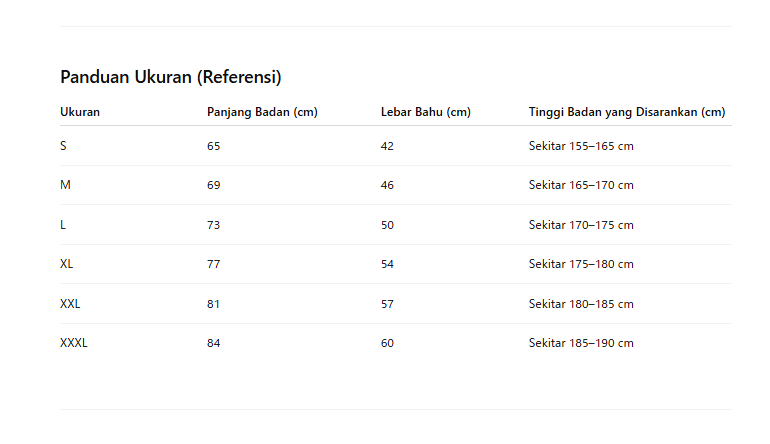Click the Ukuran column header
Screen dimensions: 770x444
click(x=80, y=112)
